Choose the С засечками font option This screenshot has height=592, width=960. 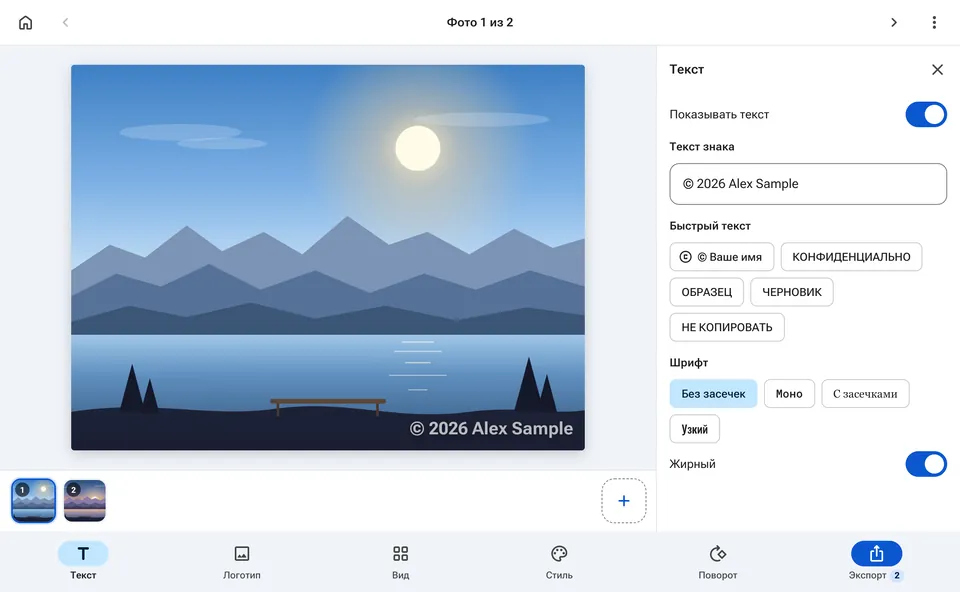tap(865, 394)
